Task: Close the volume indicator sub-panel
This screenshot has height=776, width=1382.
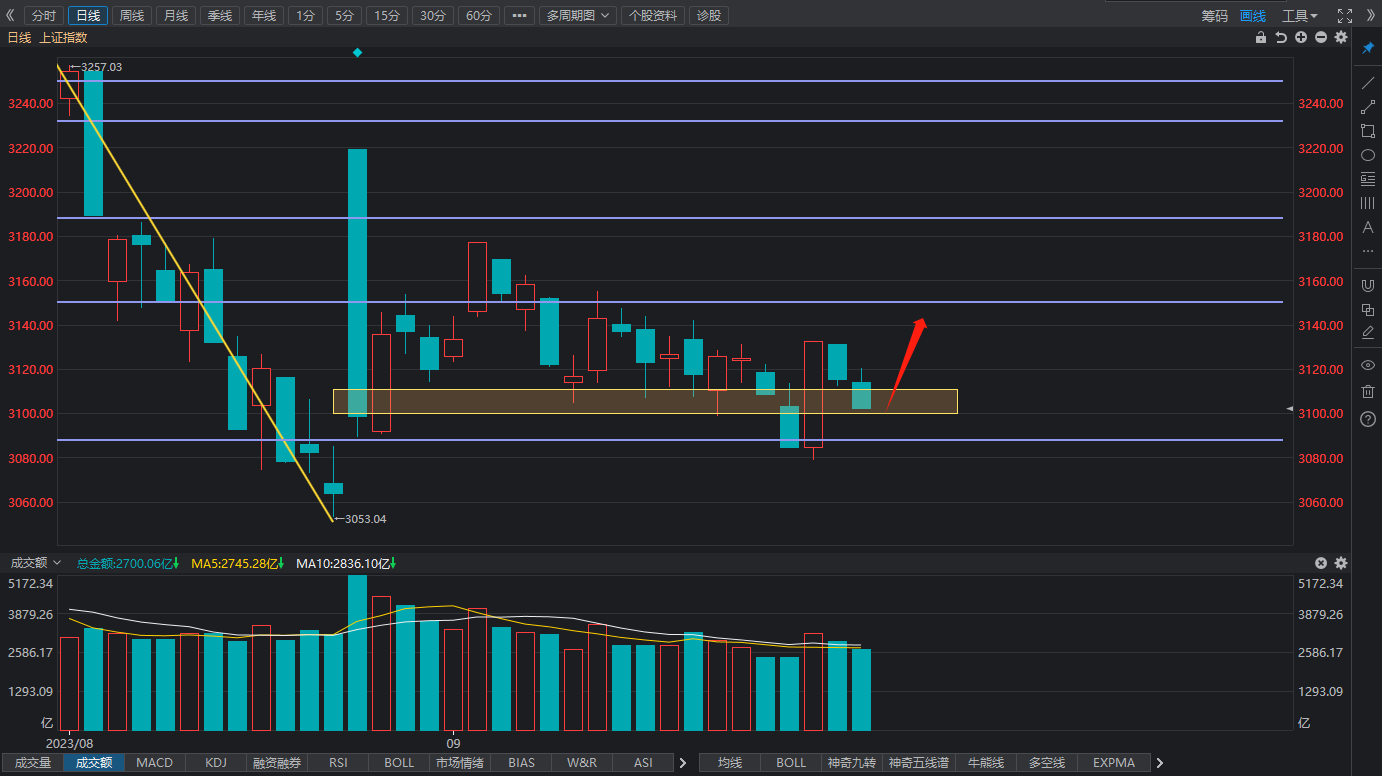Action: (1321, 563)
